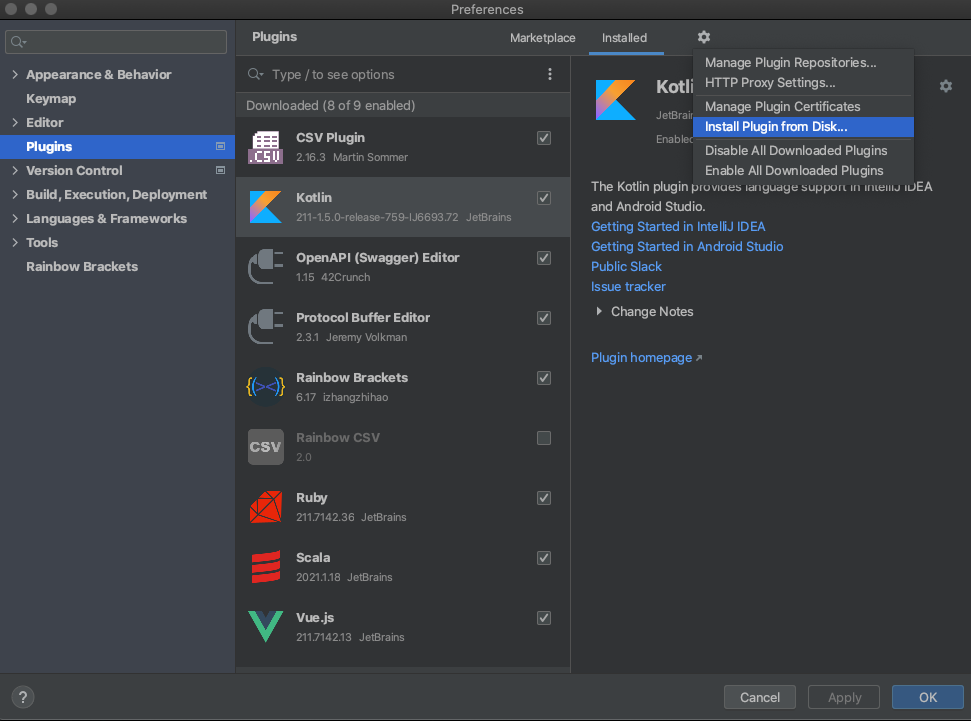This screenshot has height=721, width=971.
Task: Click the Plugin homepage external arrow icon
Action: coord(699,358)
